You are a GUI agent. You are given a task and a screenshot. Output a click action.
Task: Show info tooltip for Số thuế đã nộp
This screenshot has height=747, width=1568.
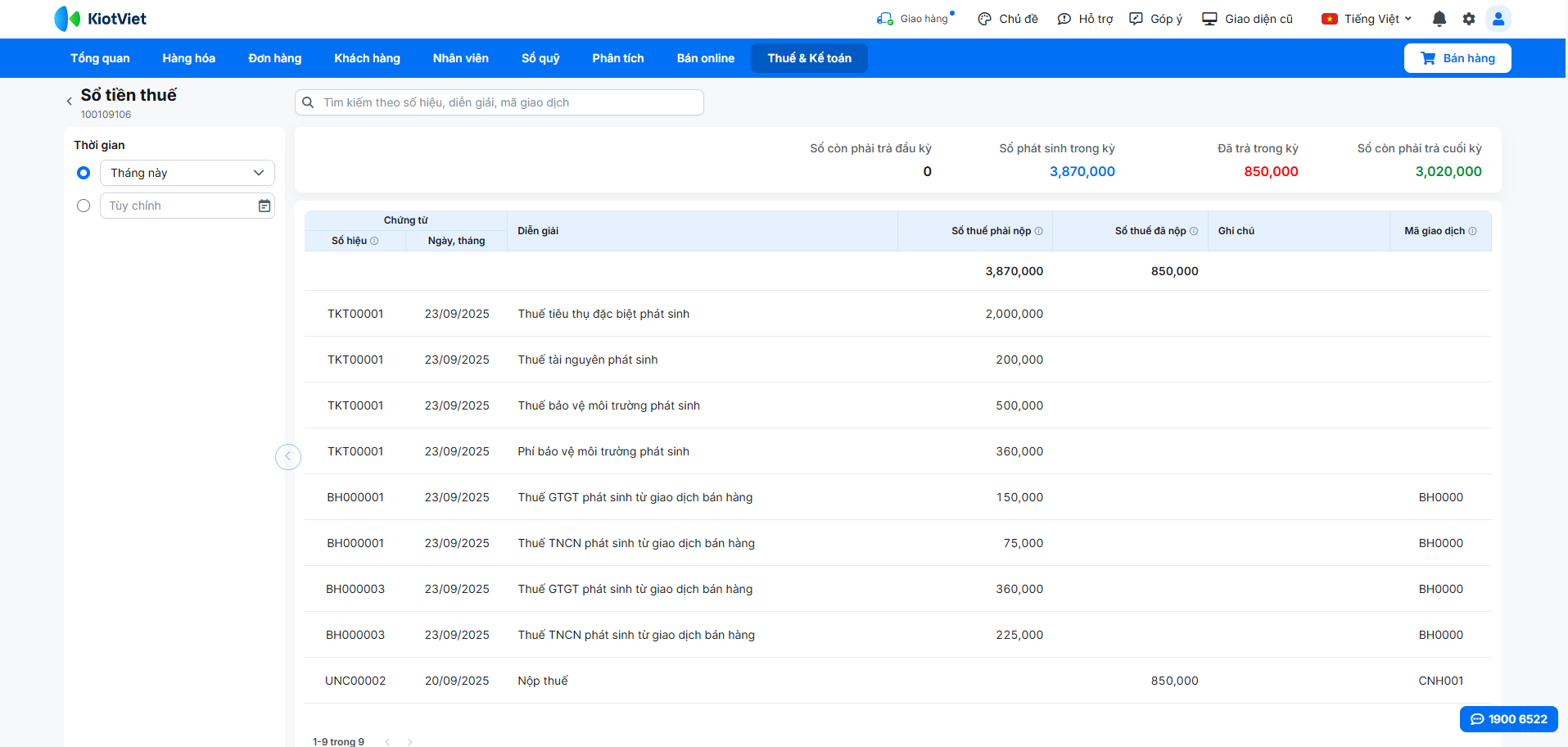pos(1194,231)
